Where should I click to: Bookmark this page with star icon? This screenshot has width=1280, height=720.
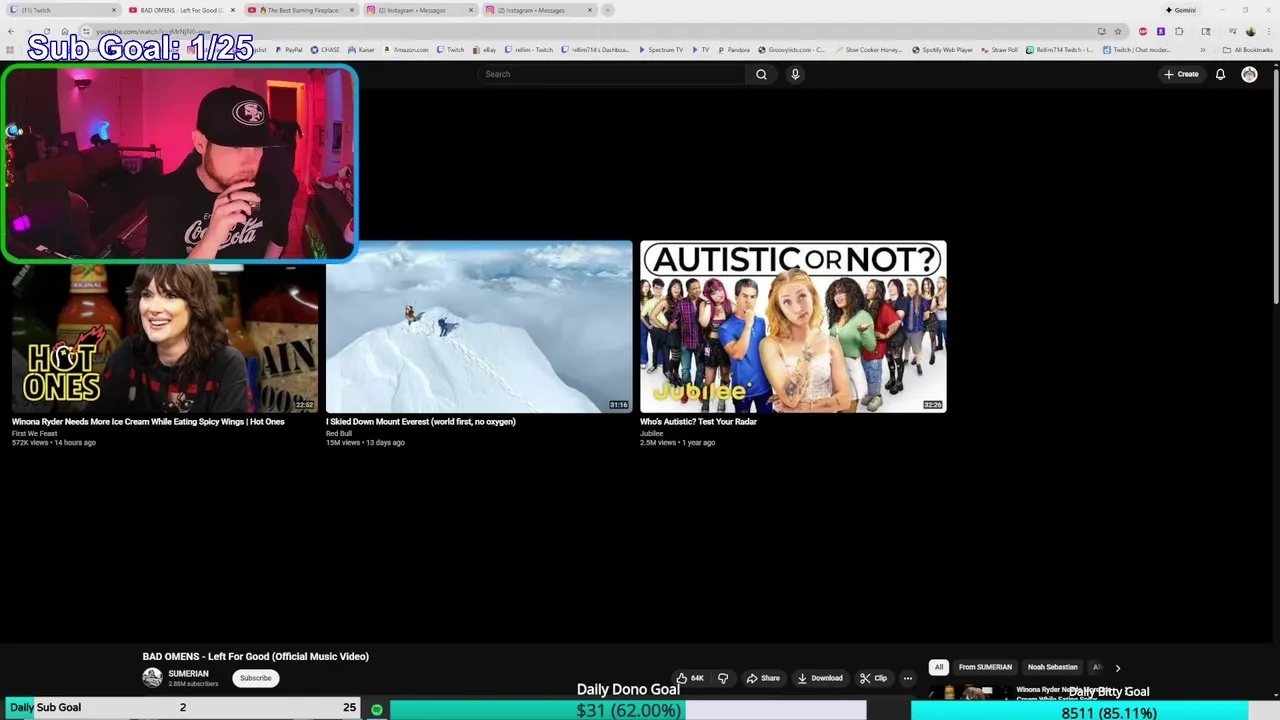1118,31
